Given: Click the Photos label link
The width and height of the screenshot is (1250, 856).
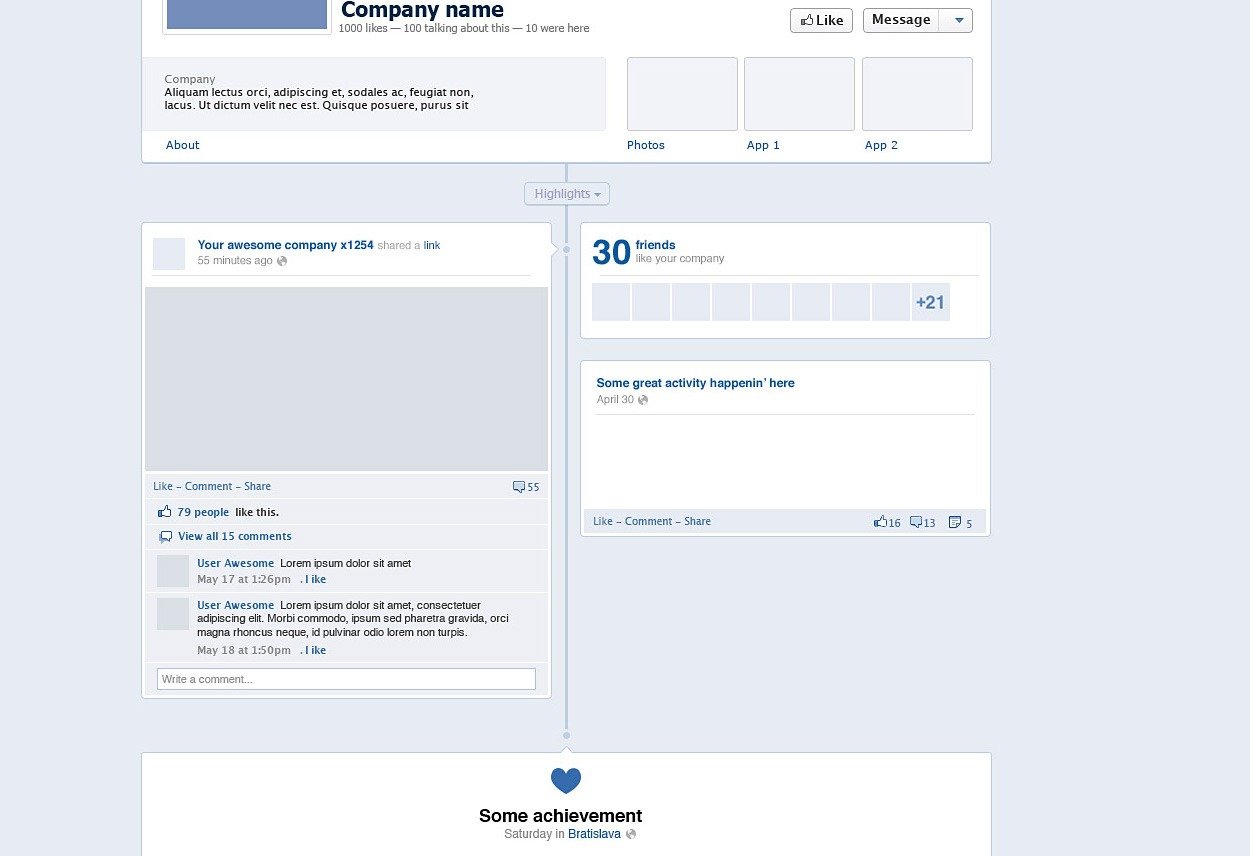Looking at the screenshot, I should (646, 145).
